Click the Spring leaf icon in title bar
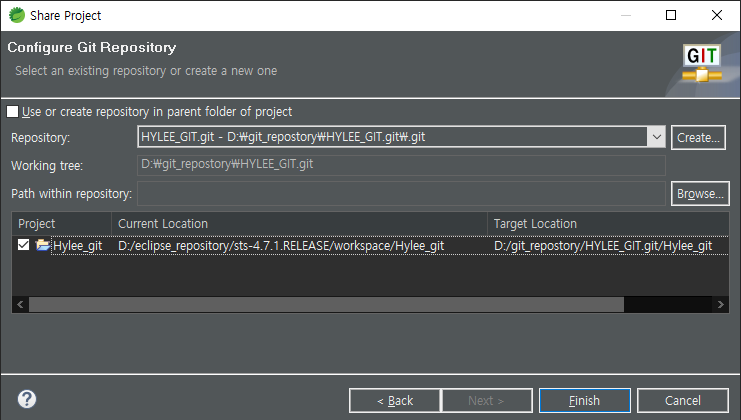 tap(15, 15)
